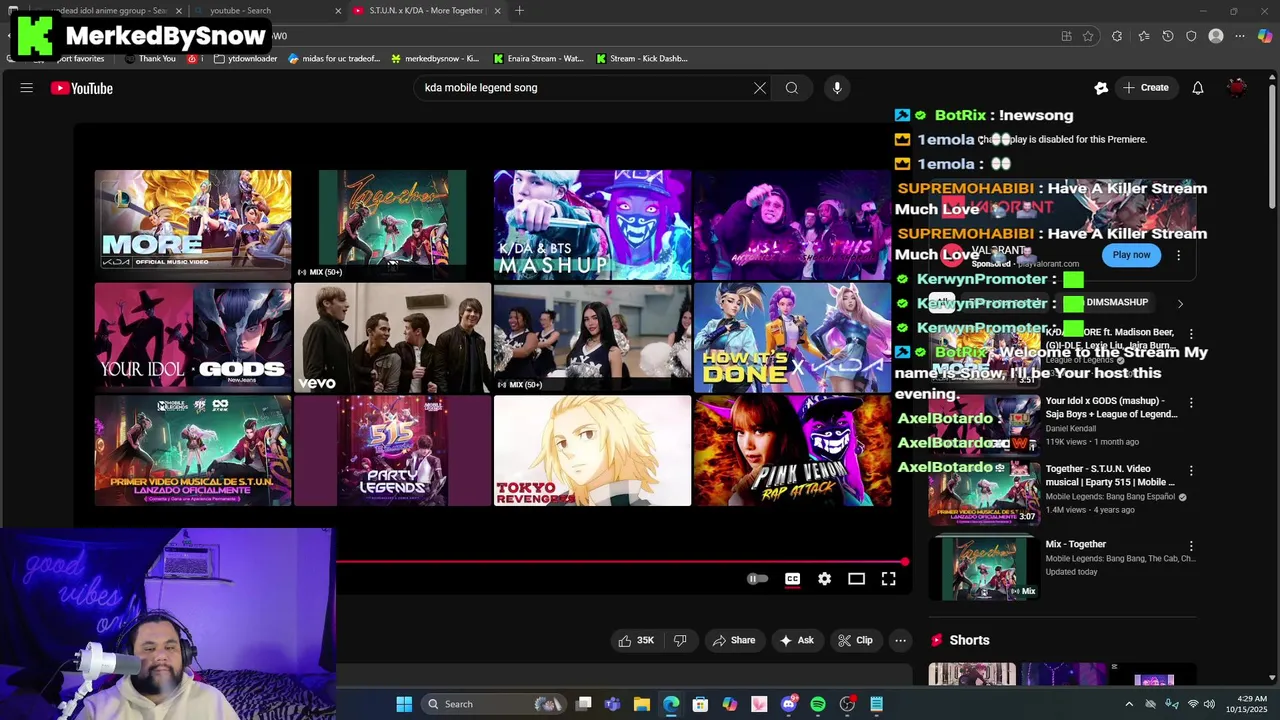Screen dimensions: 1280x720
Task: Close the 'youtube - Search' tab
Action: [338, 11]
